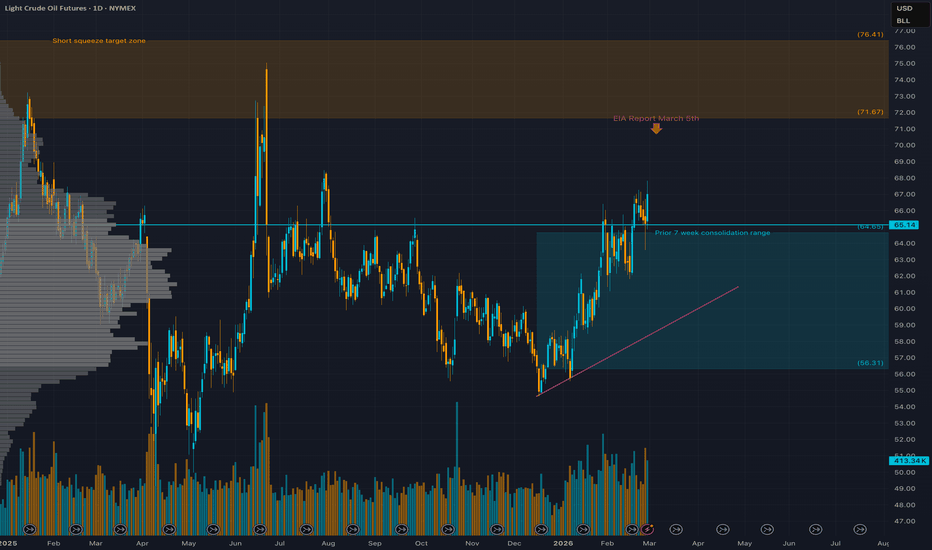Open the USD currency selector
Viewport: 932px width, 550px height.
click(904, 8)
